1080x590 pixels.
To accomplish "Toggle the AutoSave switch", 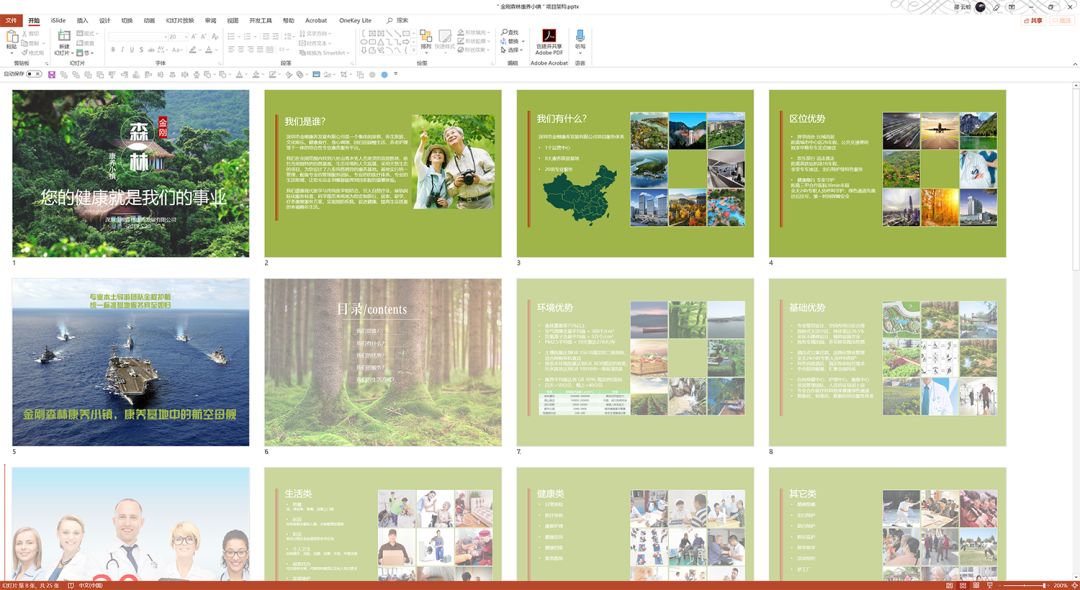I will (x=34, y=74).
